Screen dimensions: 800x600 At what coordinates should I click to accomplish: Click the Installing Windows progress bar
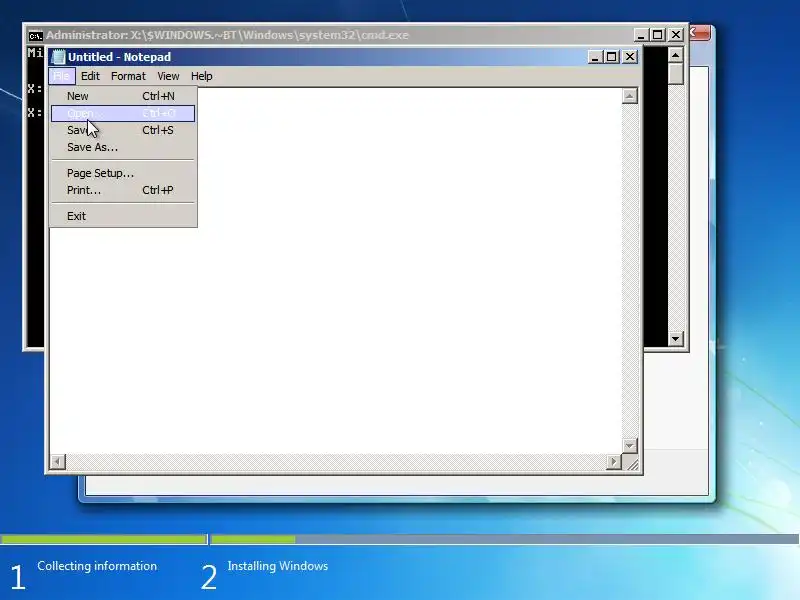(x=504, y=539)
